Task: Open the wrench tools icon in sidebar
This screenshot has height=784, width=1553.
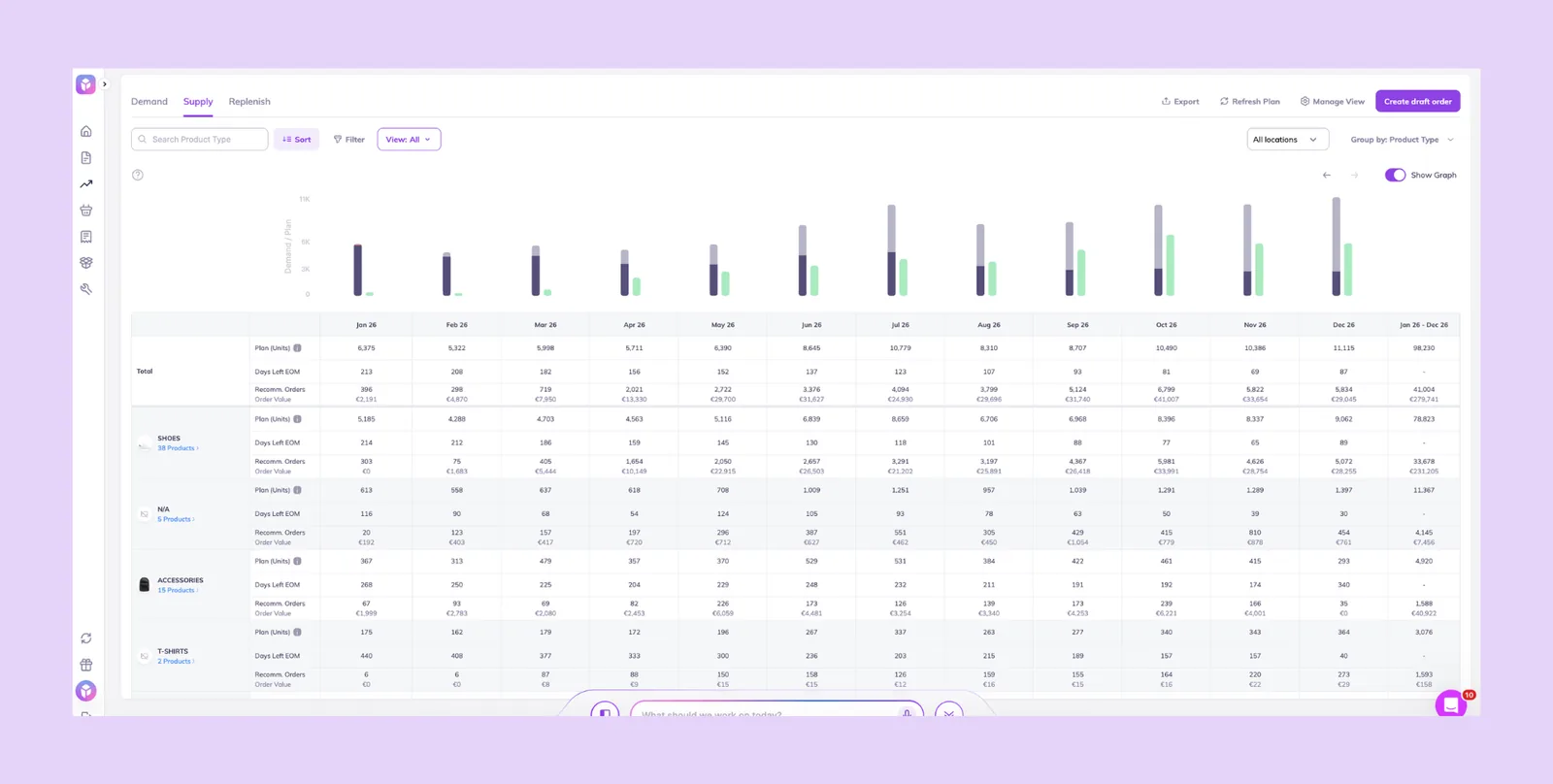Action: [86, 289]
